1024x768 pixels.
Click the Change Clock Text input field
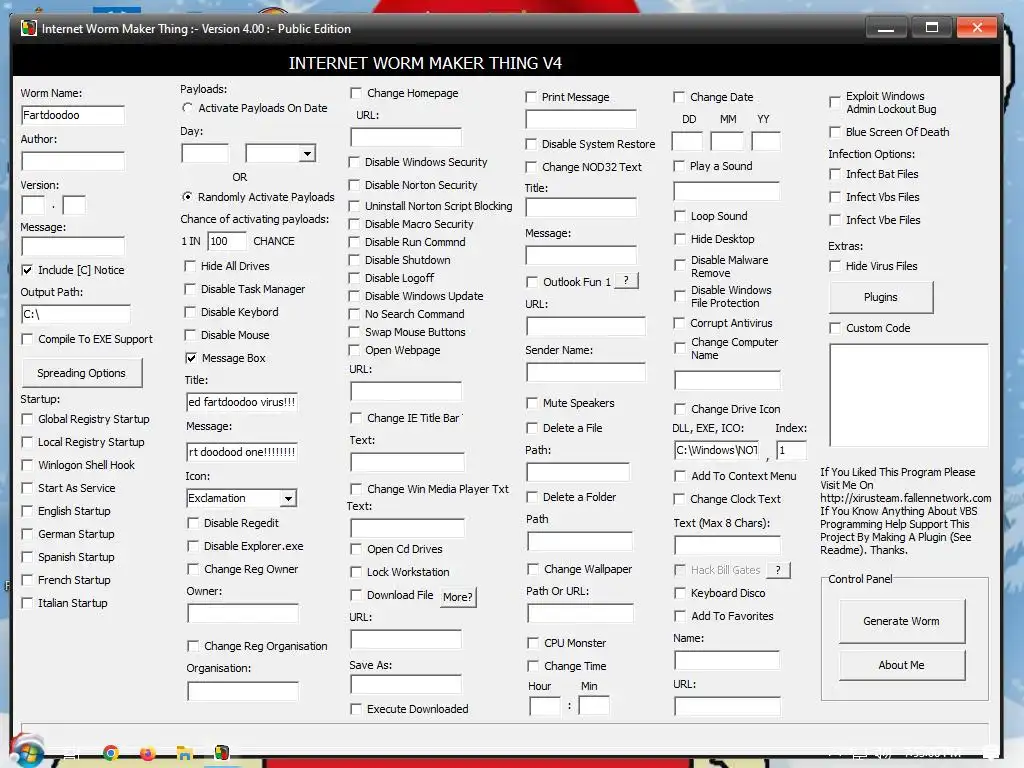728,545
